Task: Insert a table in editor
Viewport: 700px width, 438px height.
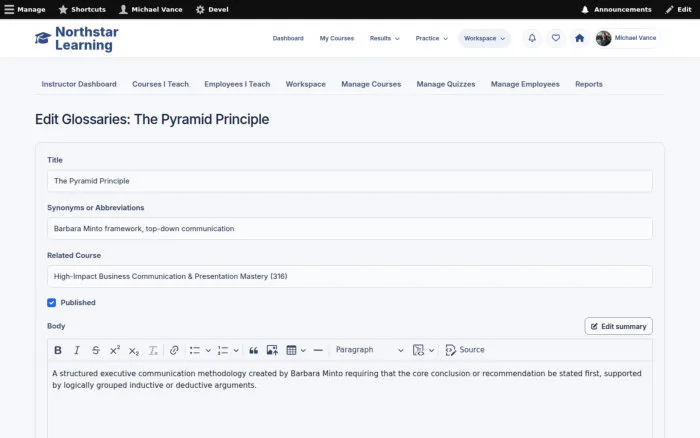Action: [x=292, y=350]
